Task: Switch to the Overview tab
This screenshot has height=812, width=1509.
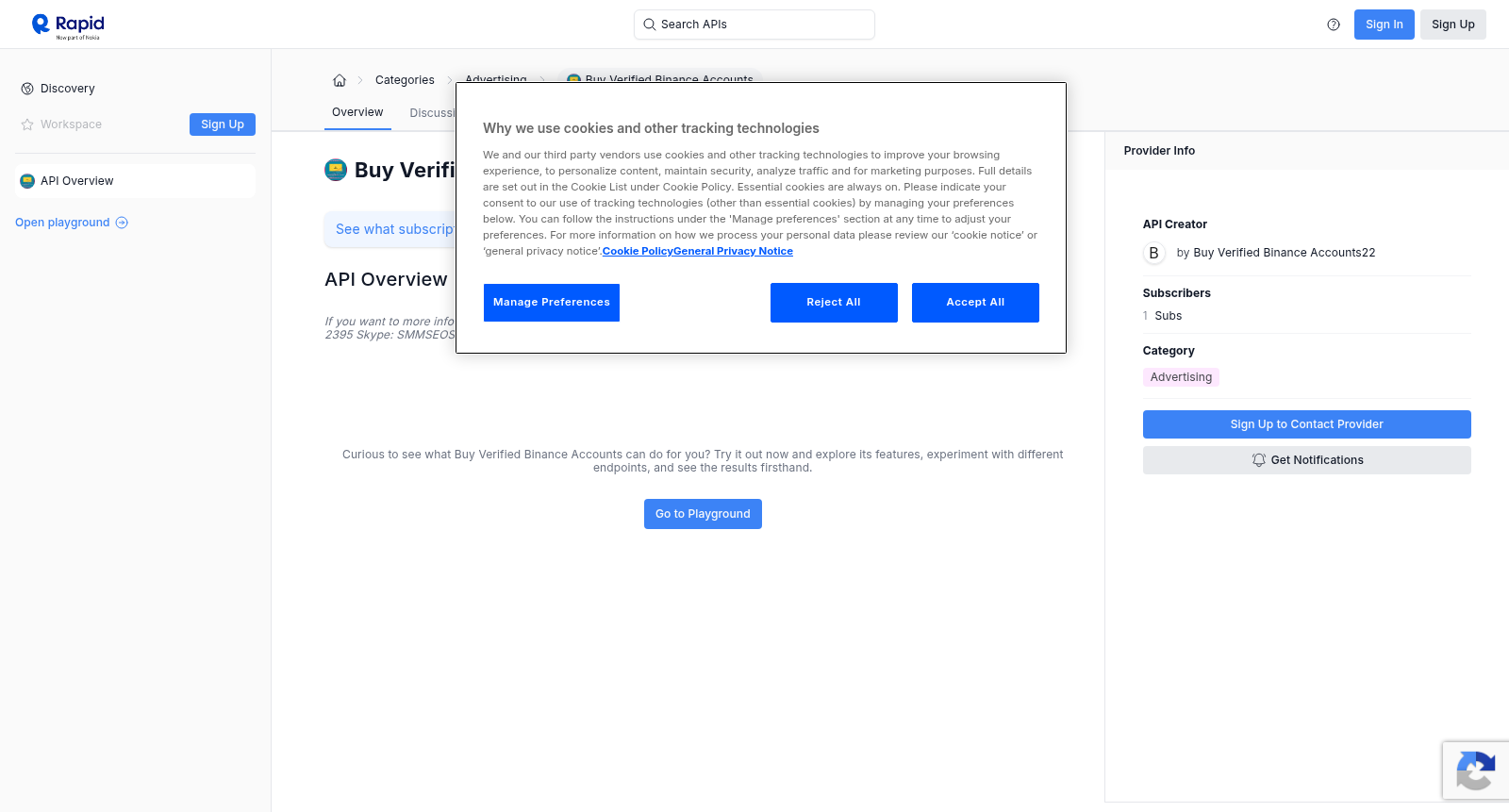Action: (357, 112)
